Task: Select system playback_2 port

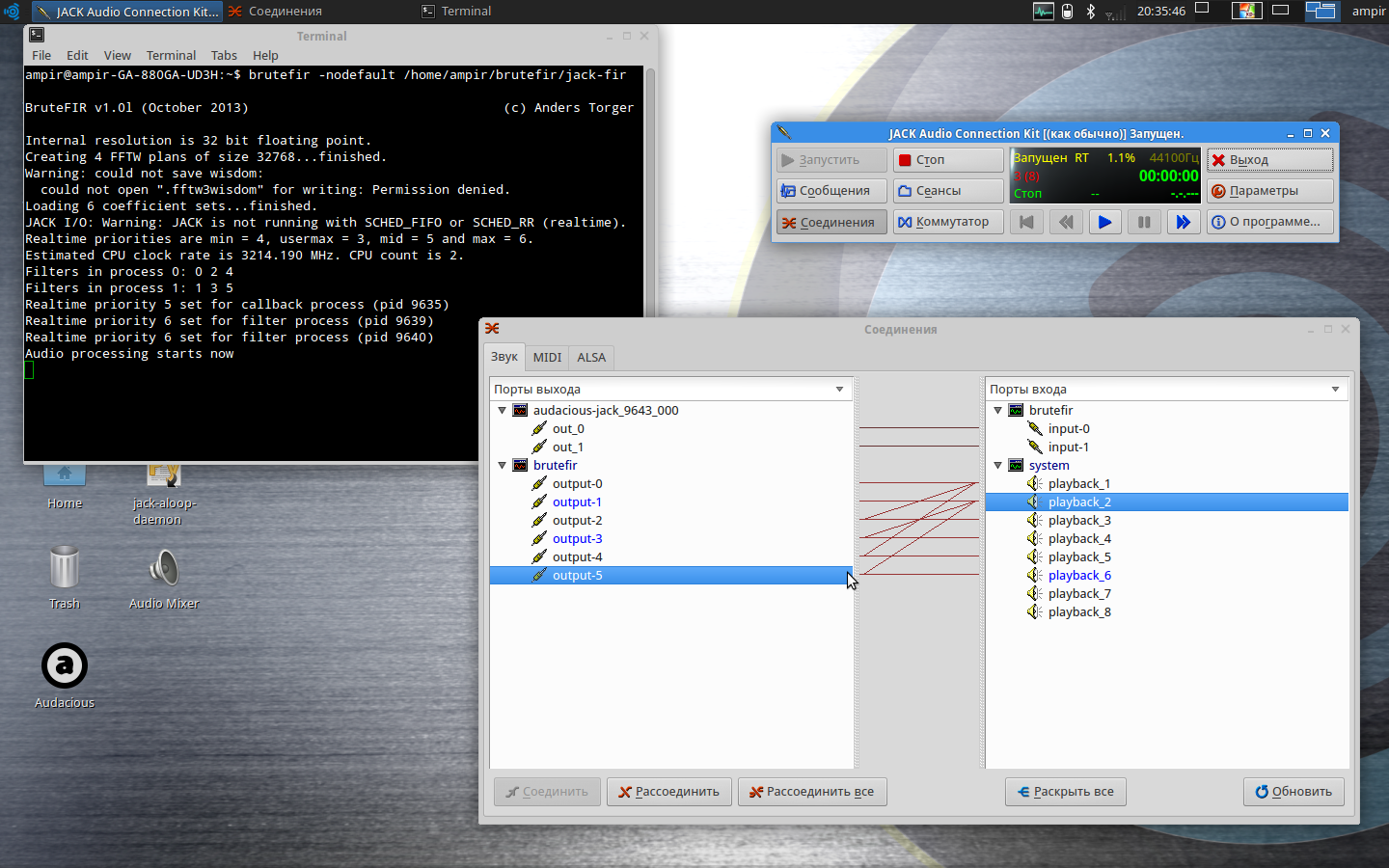Action: 1167,502
